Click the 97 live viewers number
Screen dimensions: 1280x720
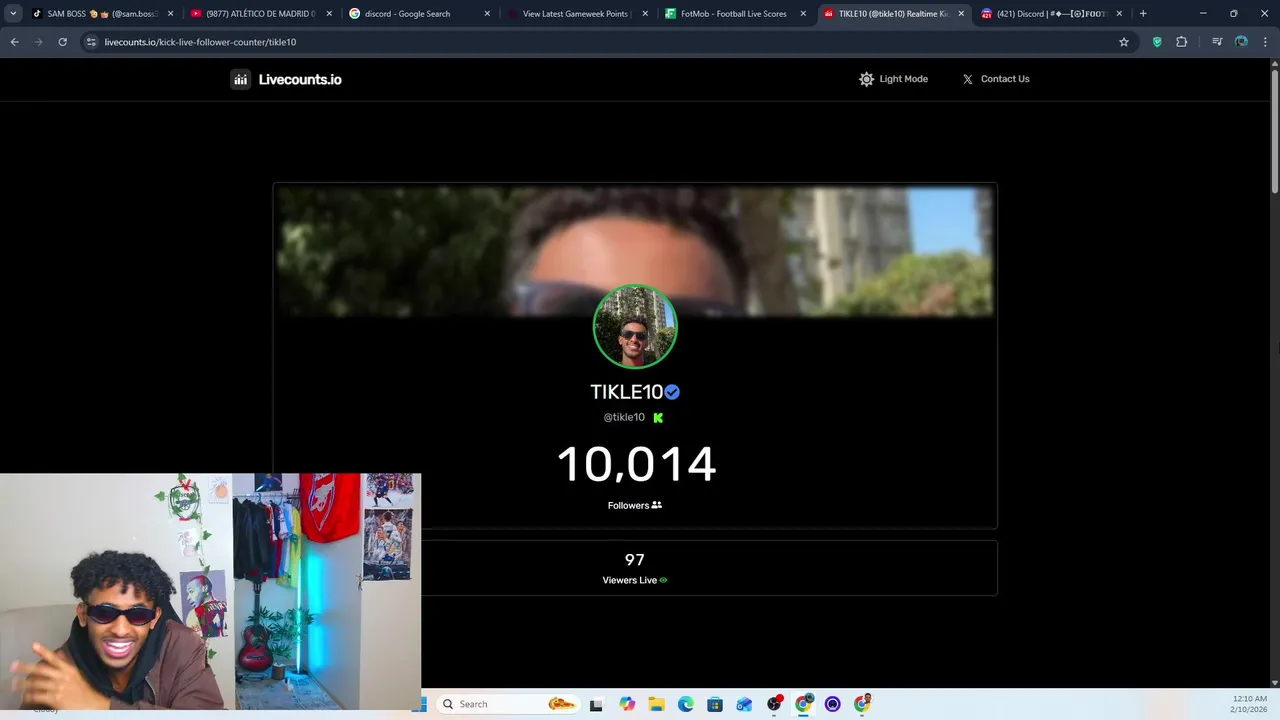(635, 560)
